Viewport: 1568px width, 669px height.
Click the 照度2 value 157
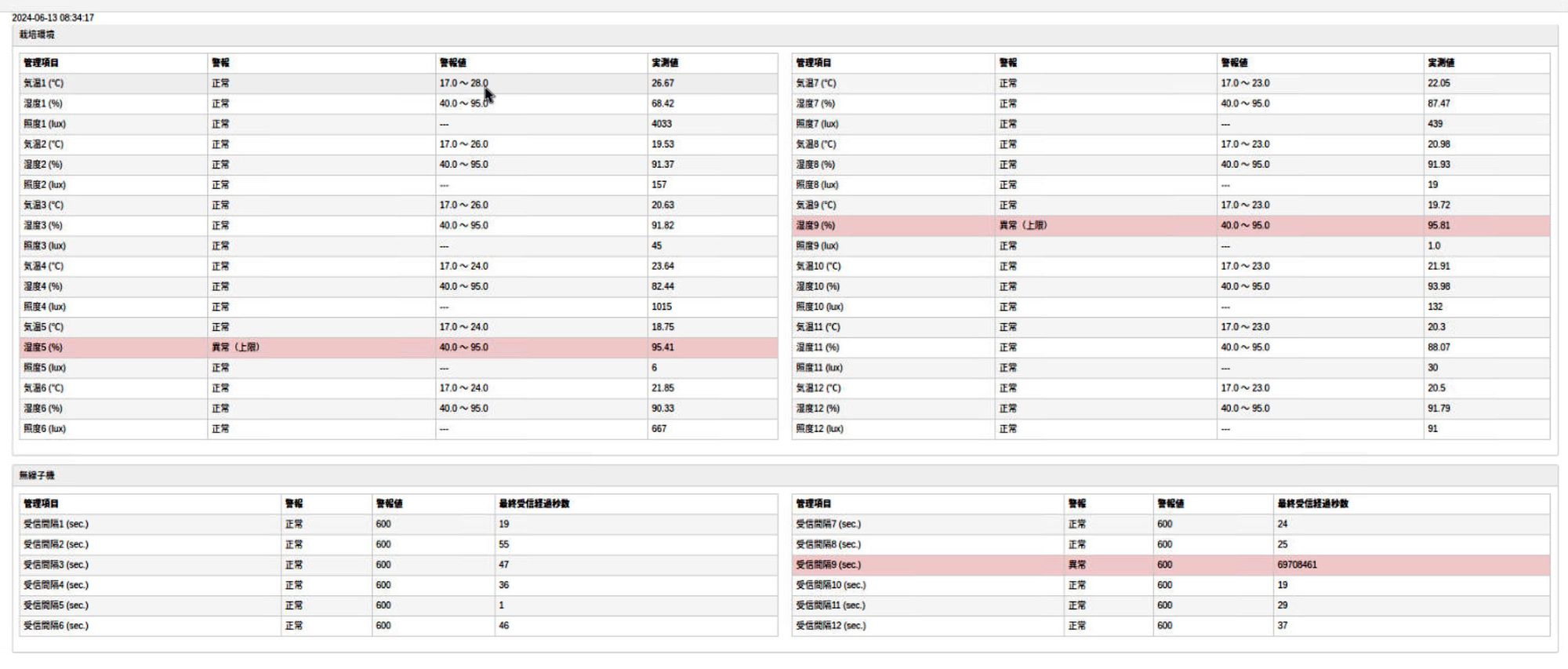point(659,185)
